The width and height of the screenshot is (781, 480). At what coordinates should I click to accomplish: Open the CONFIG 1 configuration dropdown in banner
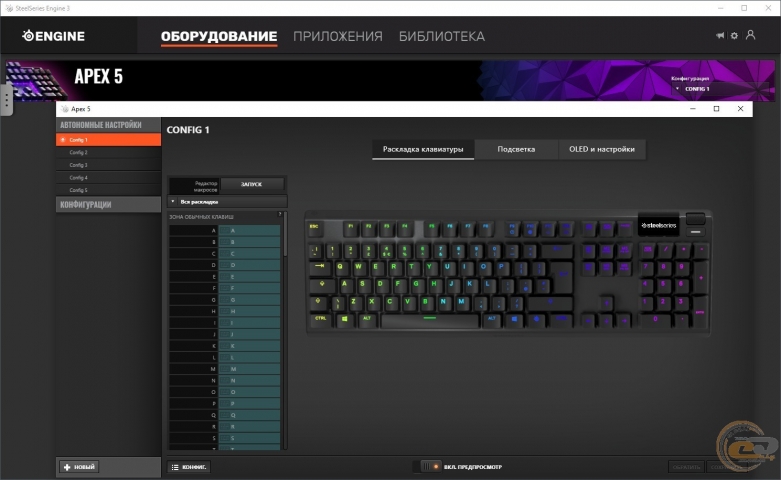[x=720, y=89]
